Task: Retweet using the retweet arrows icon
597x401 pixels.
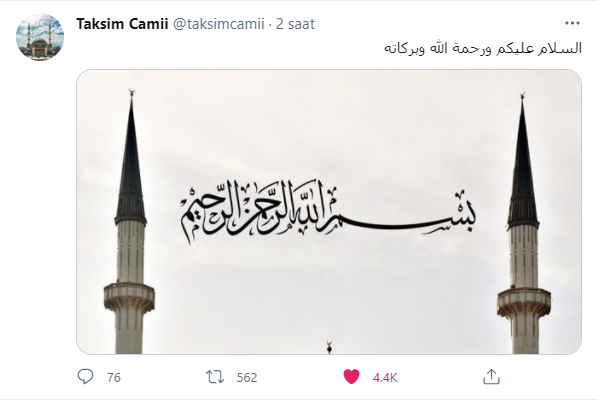Action: (215, 377)
